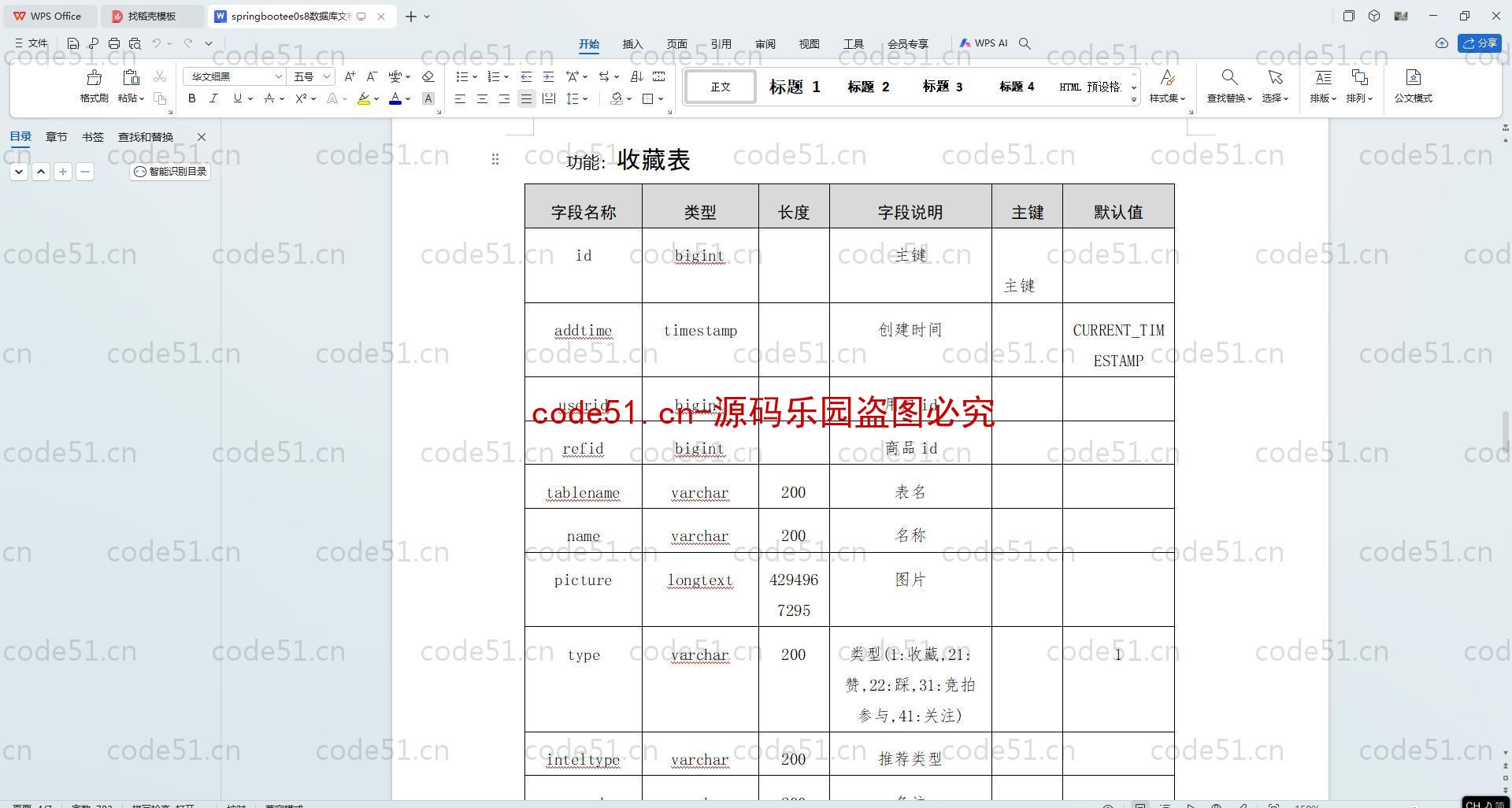Viewport: 1512px width, 808px height.
Task: Apply the Heading 2 (标题 2) style
Action: click(868, 87)
